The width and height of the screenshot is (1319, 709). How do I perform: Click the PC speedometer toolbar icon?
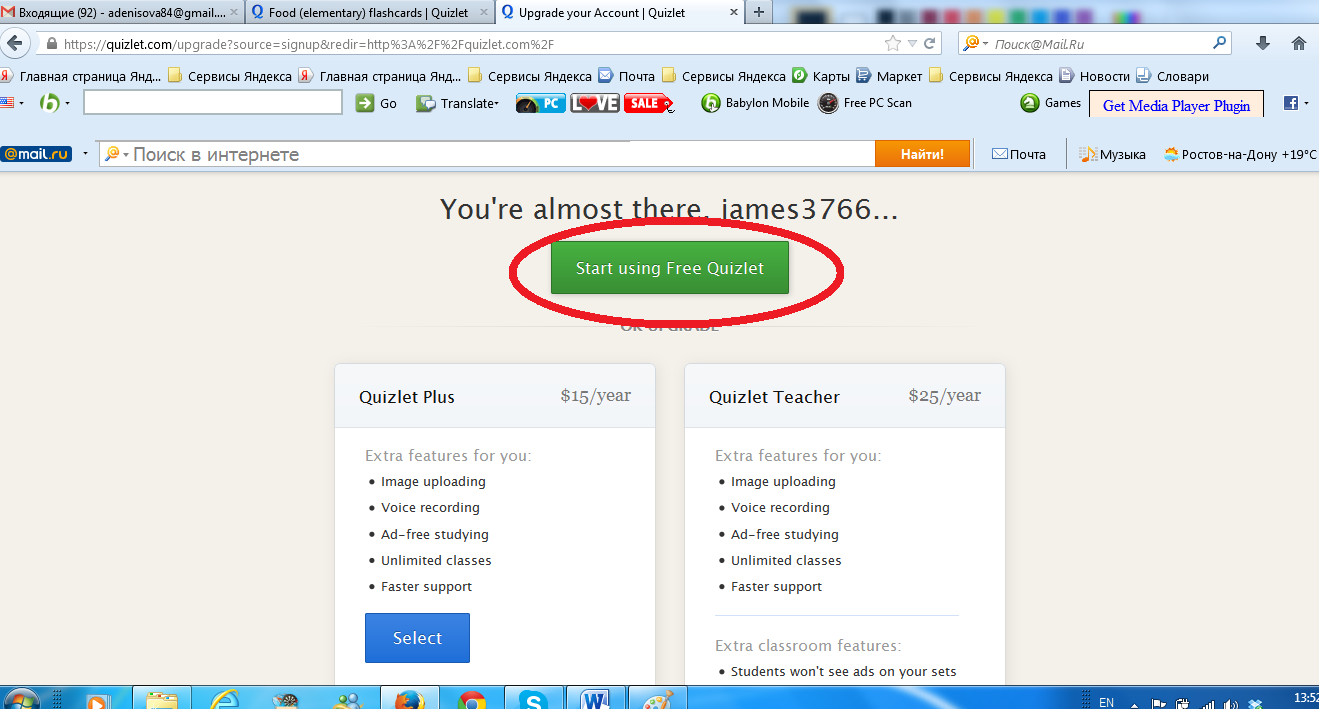[x=541, y=103]
